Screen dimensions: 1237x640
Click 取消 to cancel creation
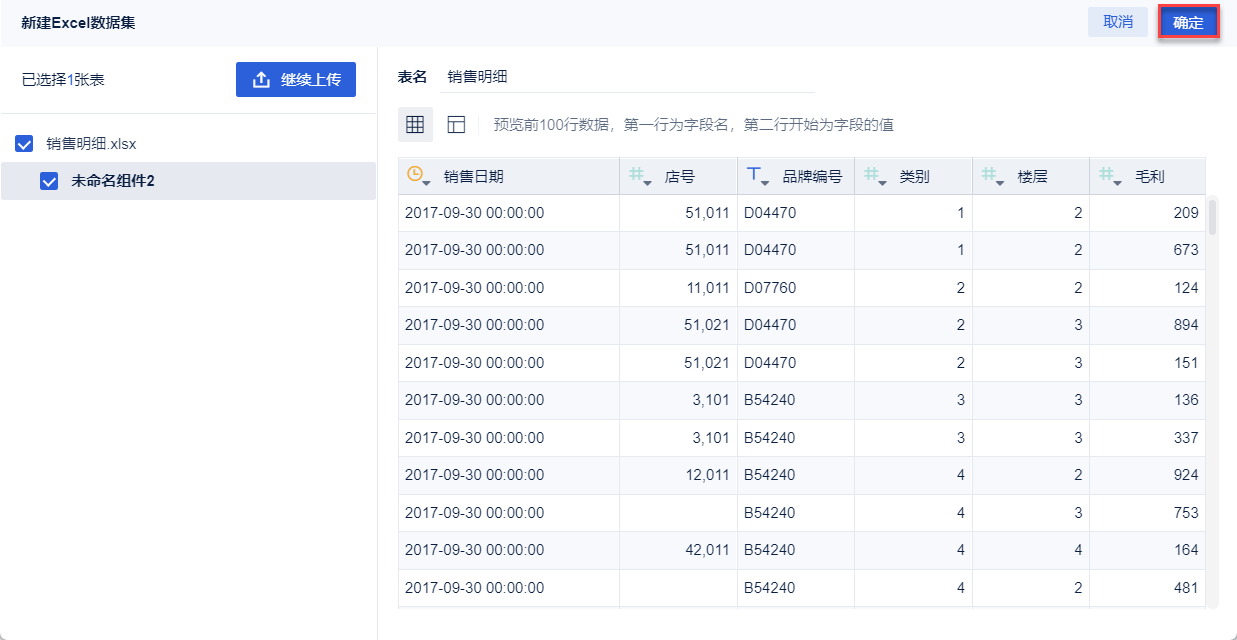pos(1117,22)
